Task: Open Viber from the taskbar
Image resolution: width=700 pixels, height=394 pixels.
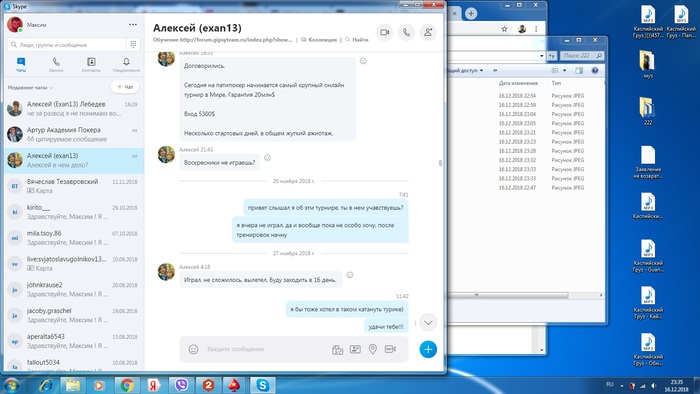Action: [181, 385]
